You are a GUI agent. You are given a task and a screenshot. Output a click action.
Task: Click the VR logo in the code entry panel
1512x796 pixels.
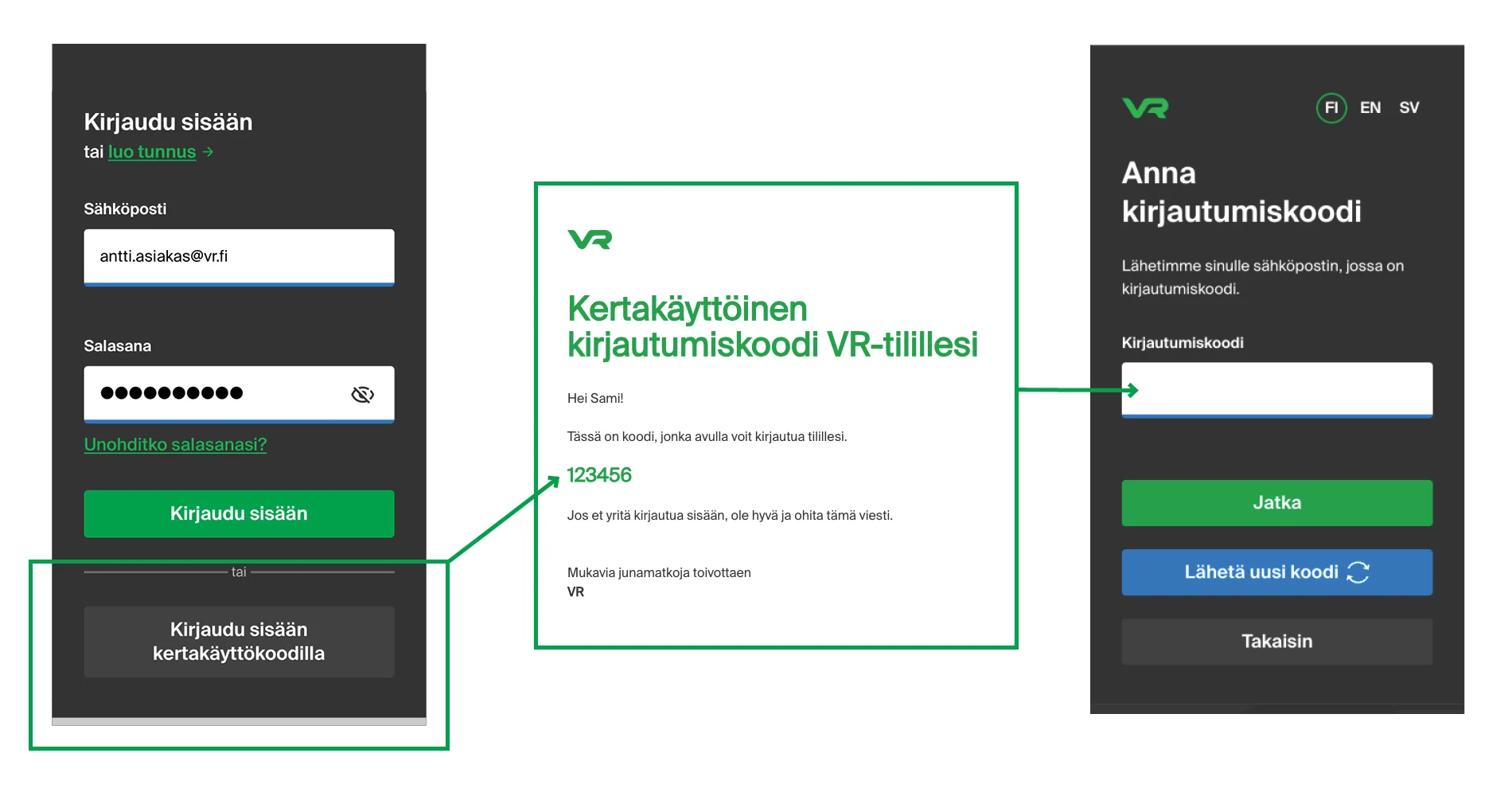[x=1145, y=107]
